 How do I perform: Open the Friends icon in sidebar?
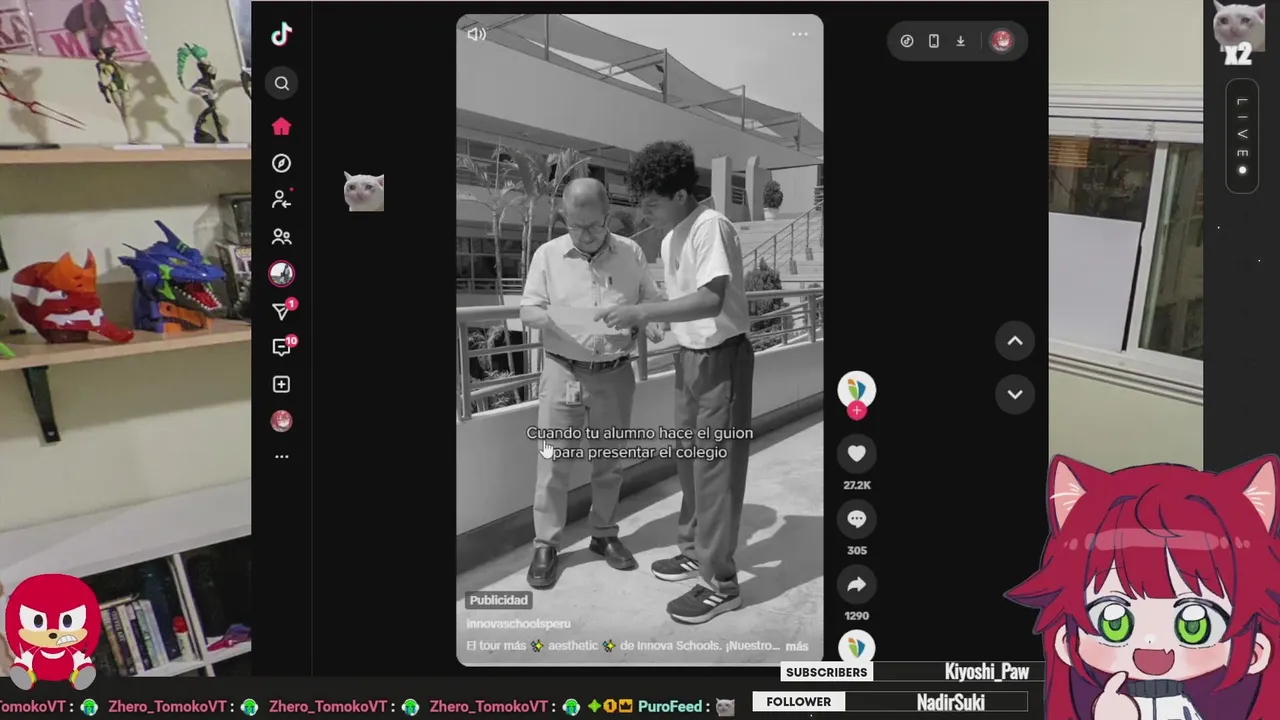coord(281,237)
